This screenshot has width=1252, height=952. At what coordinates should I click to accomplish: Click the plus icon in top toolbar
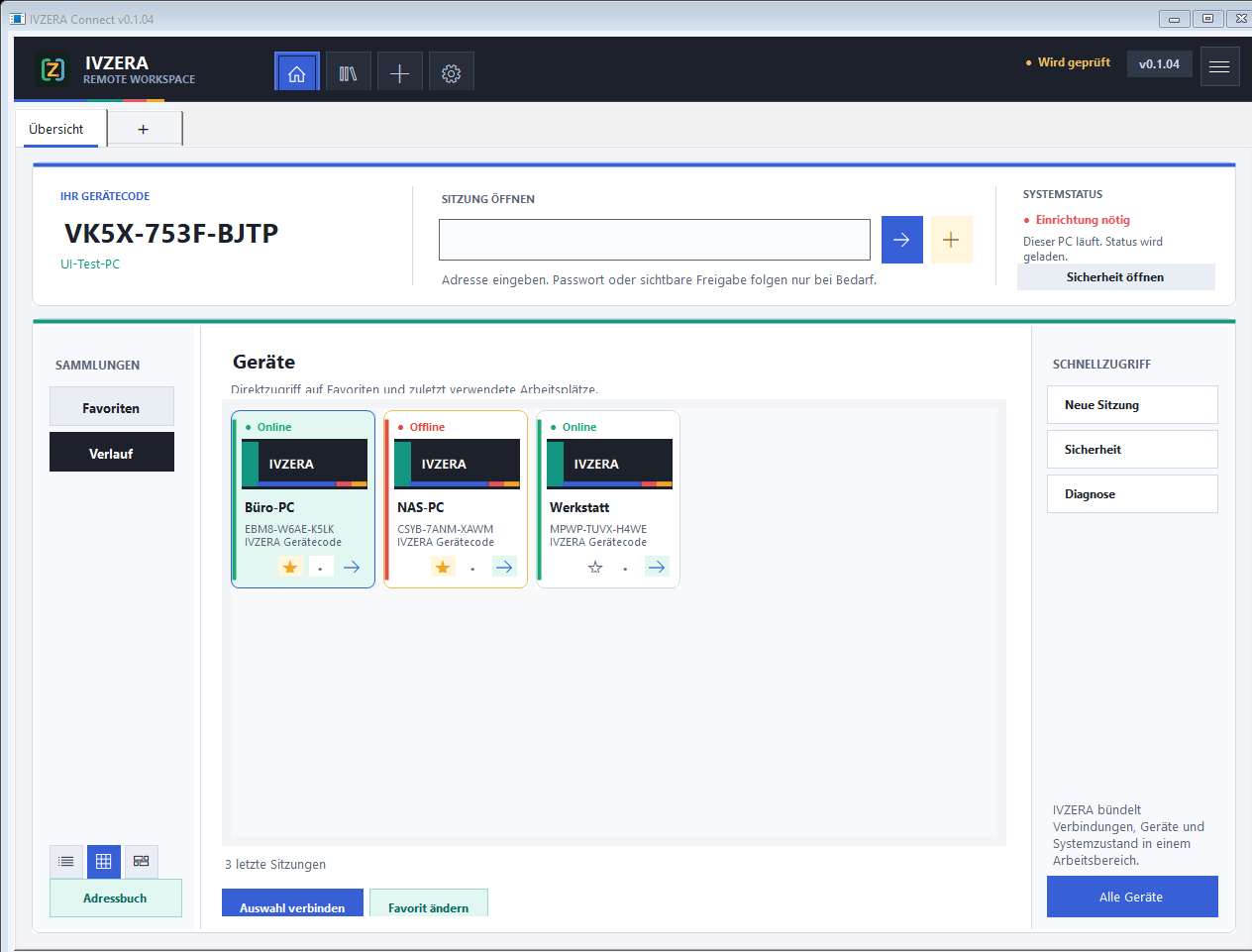click(x=399, y=73)
